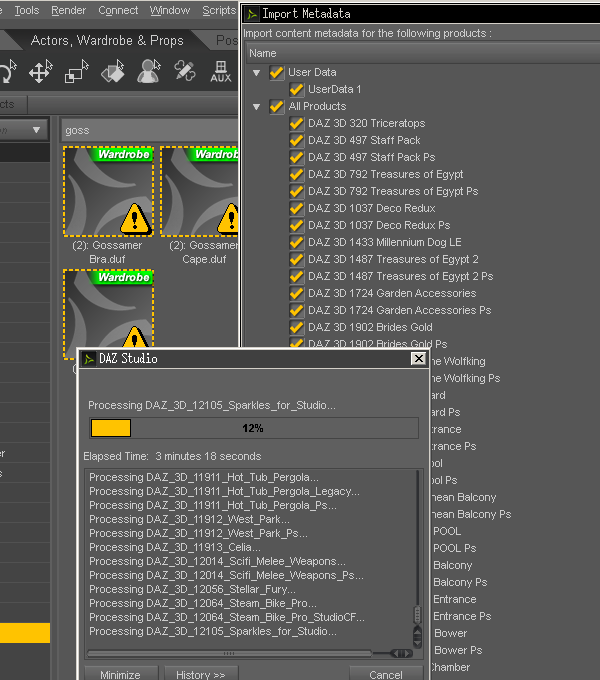The image size is (600, 680).
Task: Toggle DAZ 3D 792 Treasures of Egypt checkbox
Action: click(x=296, y=174)
